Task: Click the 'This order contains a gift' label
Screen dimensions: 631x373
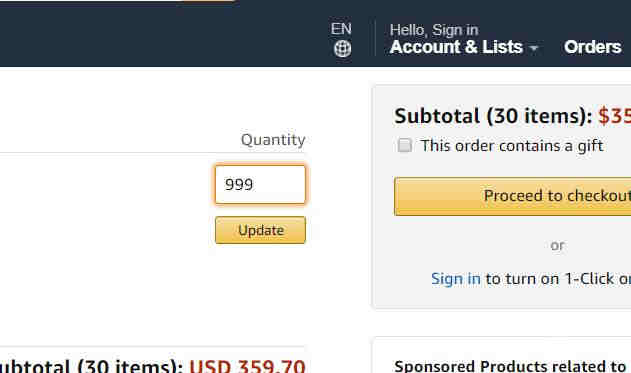Action: (x=511, y=146)
